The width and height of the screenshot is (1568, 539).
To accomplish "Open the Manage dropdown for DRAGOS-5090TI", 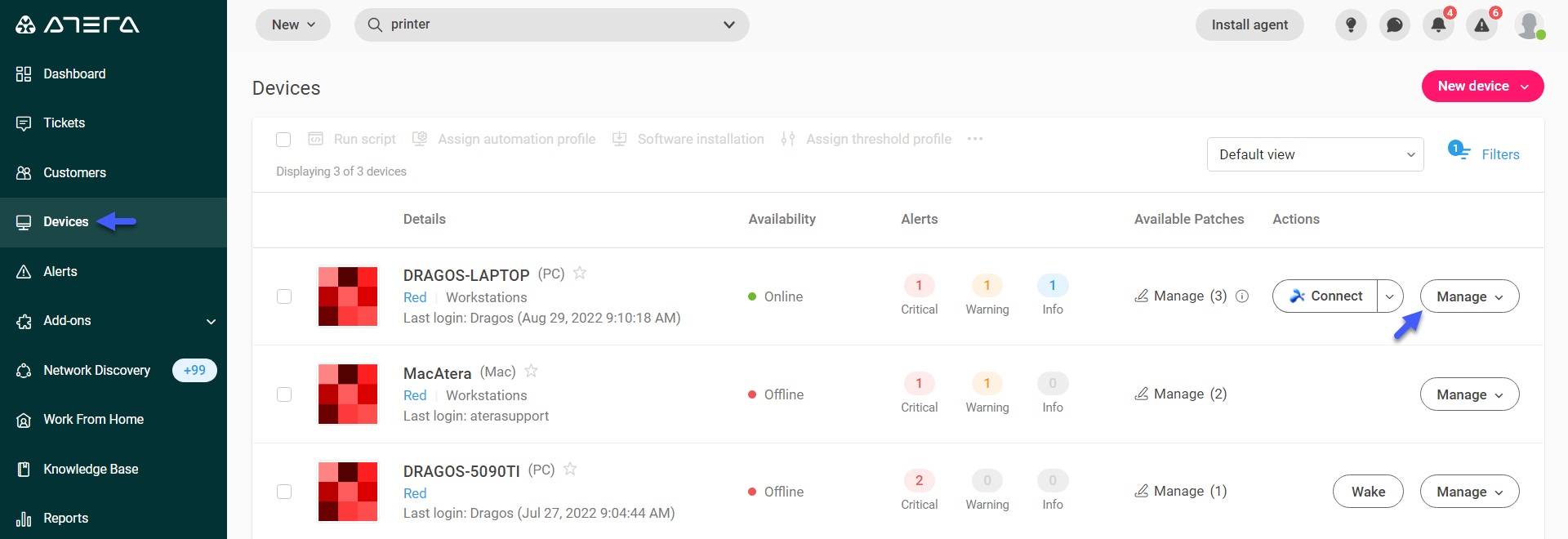I will pyautogui.click(x=1469, y=492).
